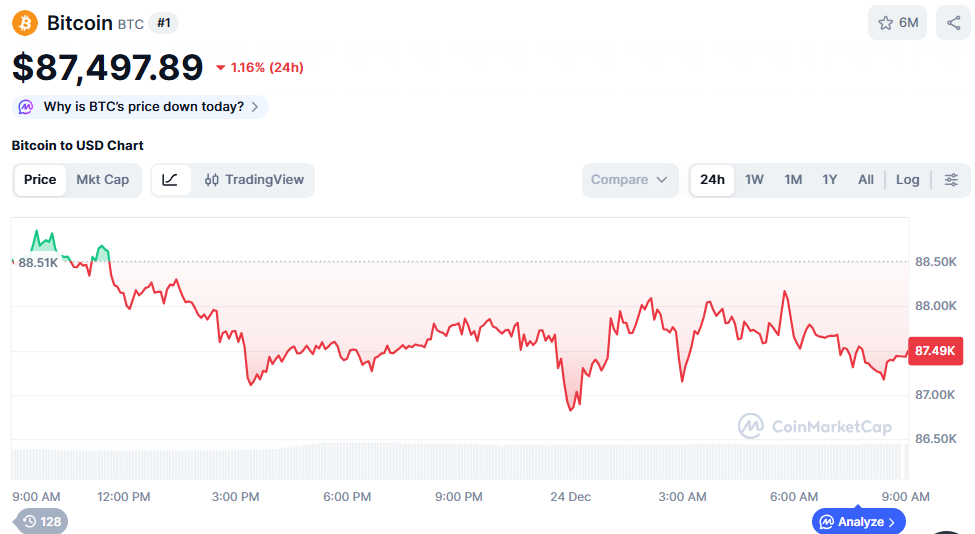The width and height of the screenshot is (975, 534).
Task: Expand the Analyze button chevron
Action: tap(893, 522)
